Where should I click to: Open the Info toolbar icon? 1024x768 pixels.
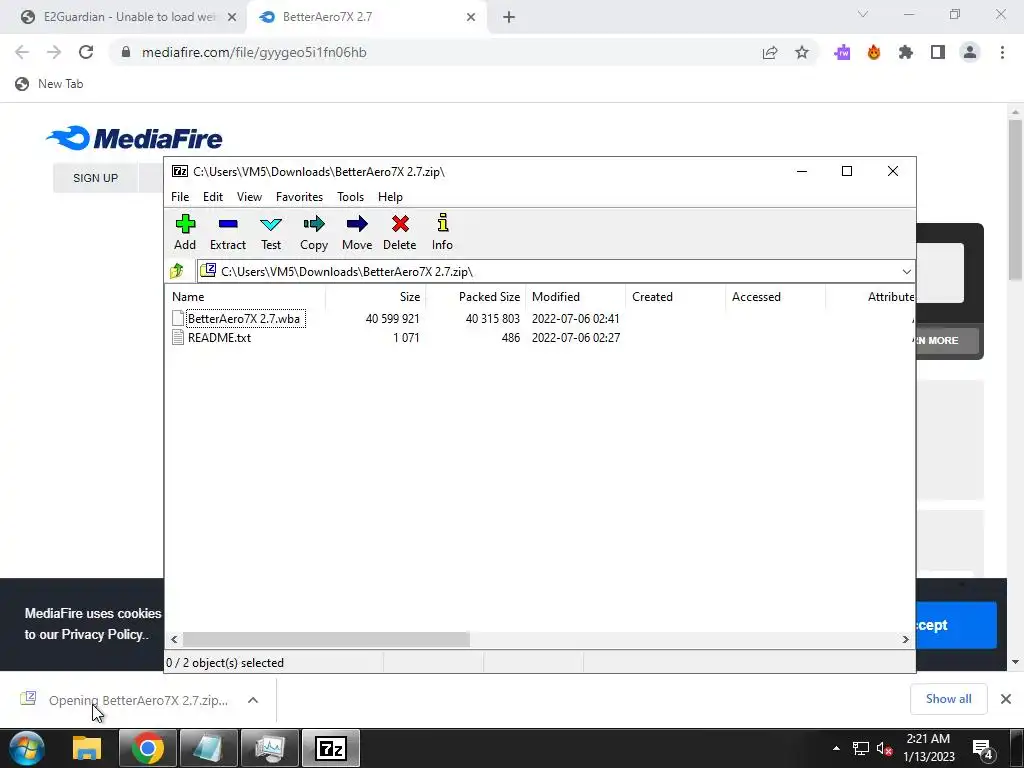[x=442, y=232]
